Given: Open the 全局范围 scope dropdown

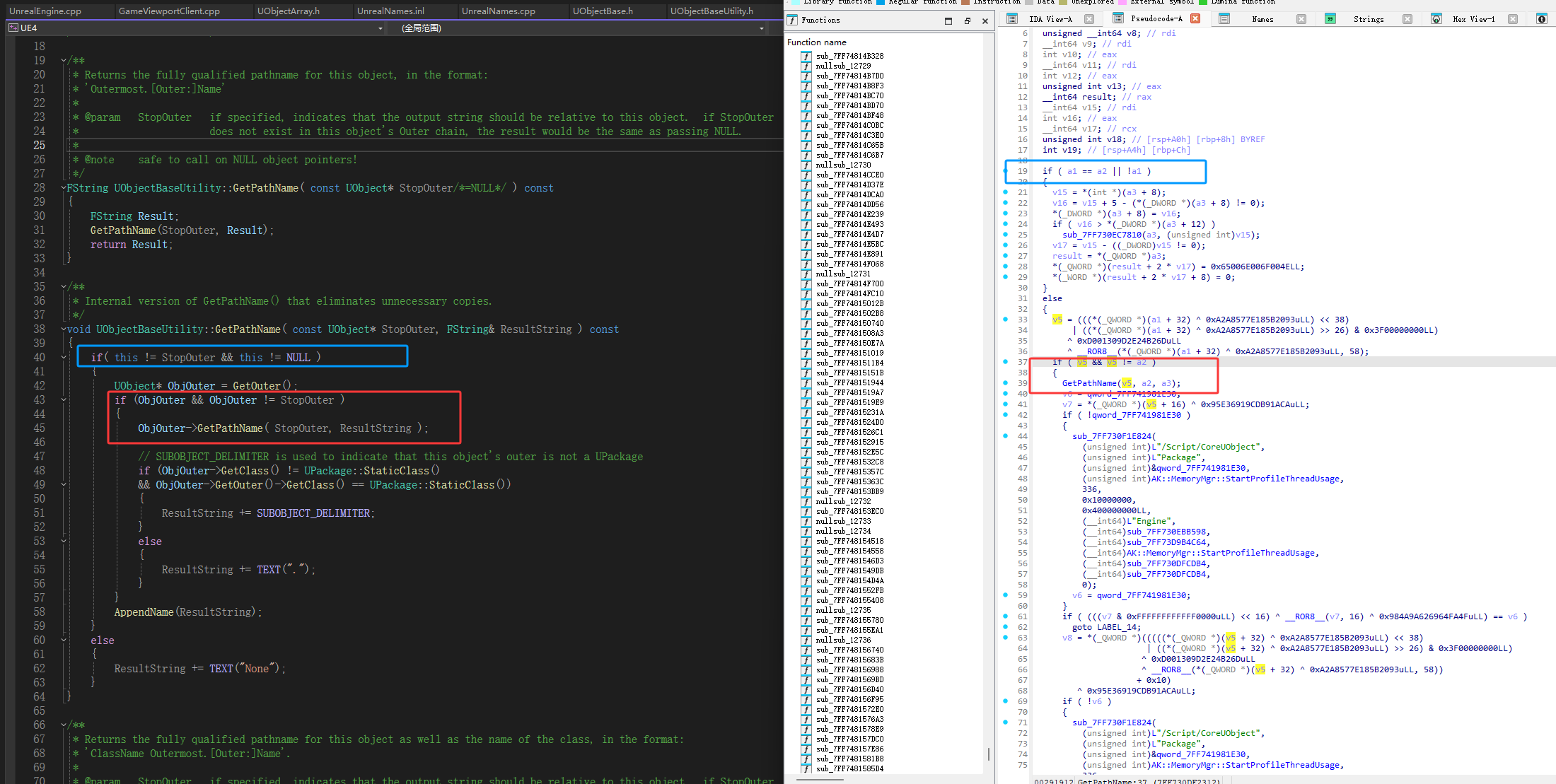Looking at the screenshot, I should pyautogui.click(x=761, y=28).
